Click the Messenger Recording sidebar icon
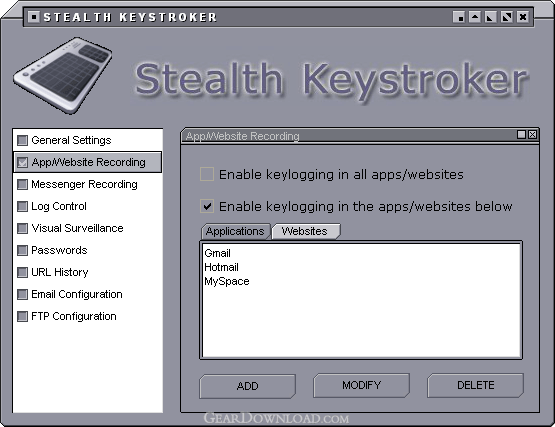555x427 pixels. (22, 184)
